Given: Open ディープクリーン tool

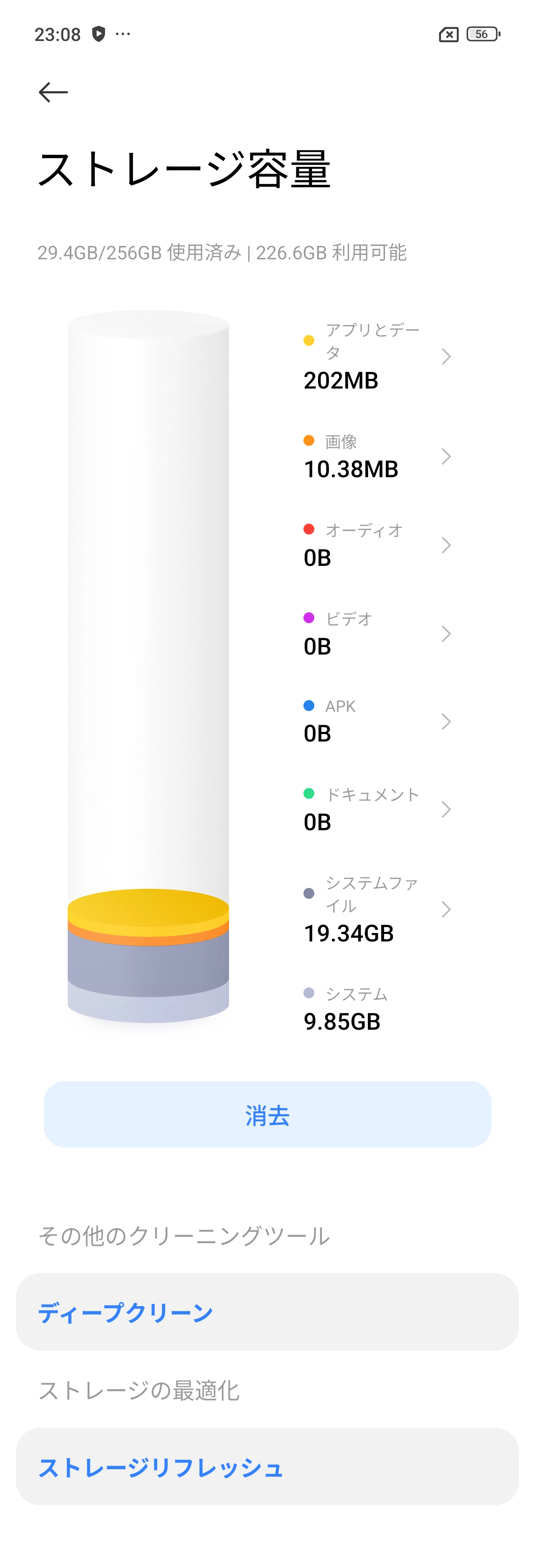Looking at the screenshot, I should (x=267, y=1312).
